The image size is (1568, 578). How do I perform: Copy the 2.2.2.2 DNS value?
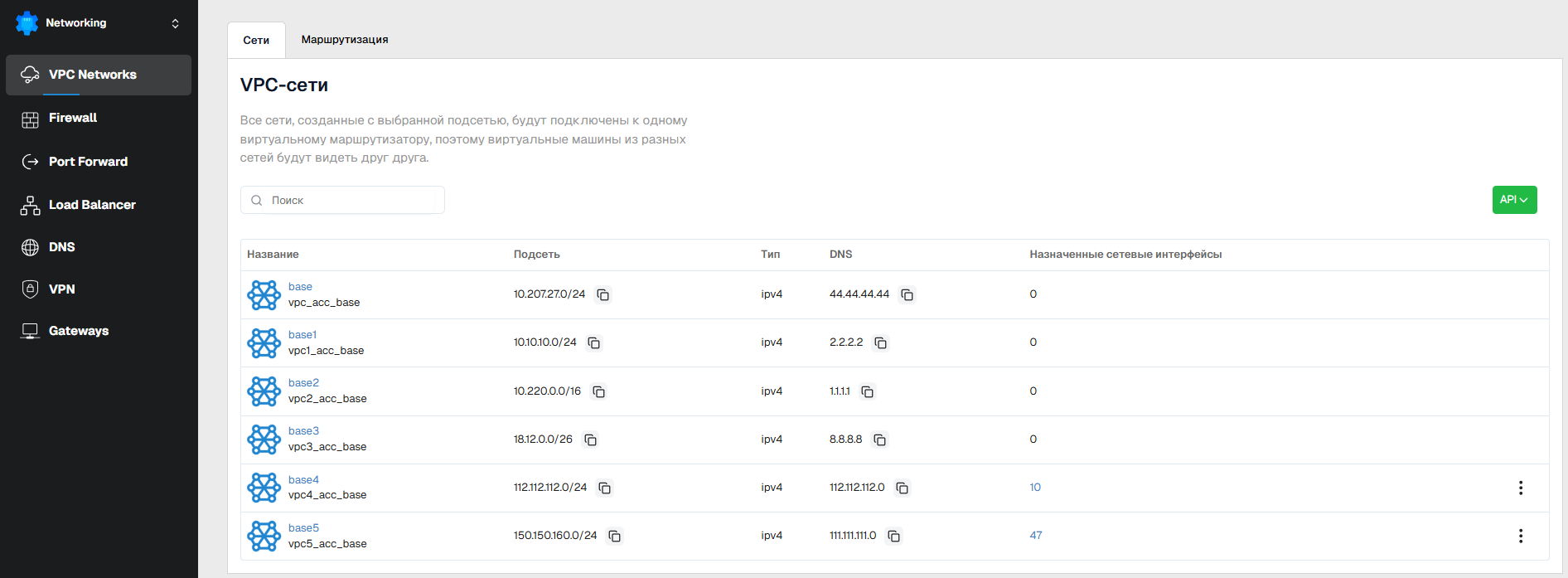pyautogui.click(x=881, y=343)
